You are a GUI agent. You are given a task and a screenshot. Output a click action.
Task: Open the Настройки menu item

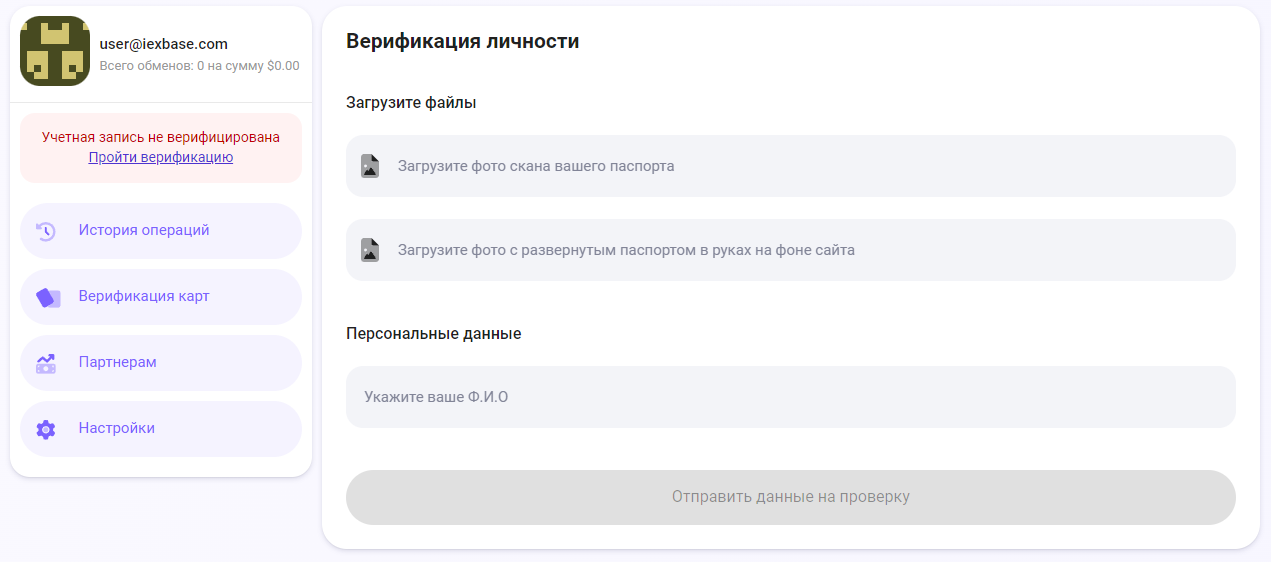point(117,428)
